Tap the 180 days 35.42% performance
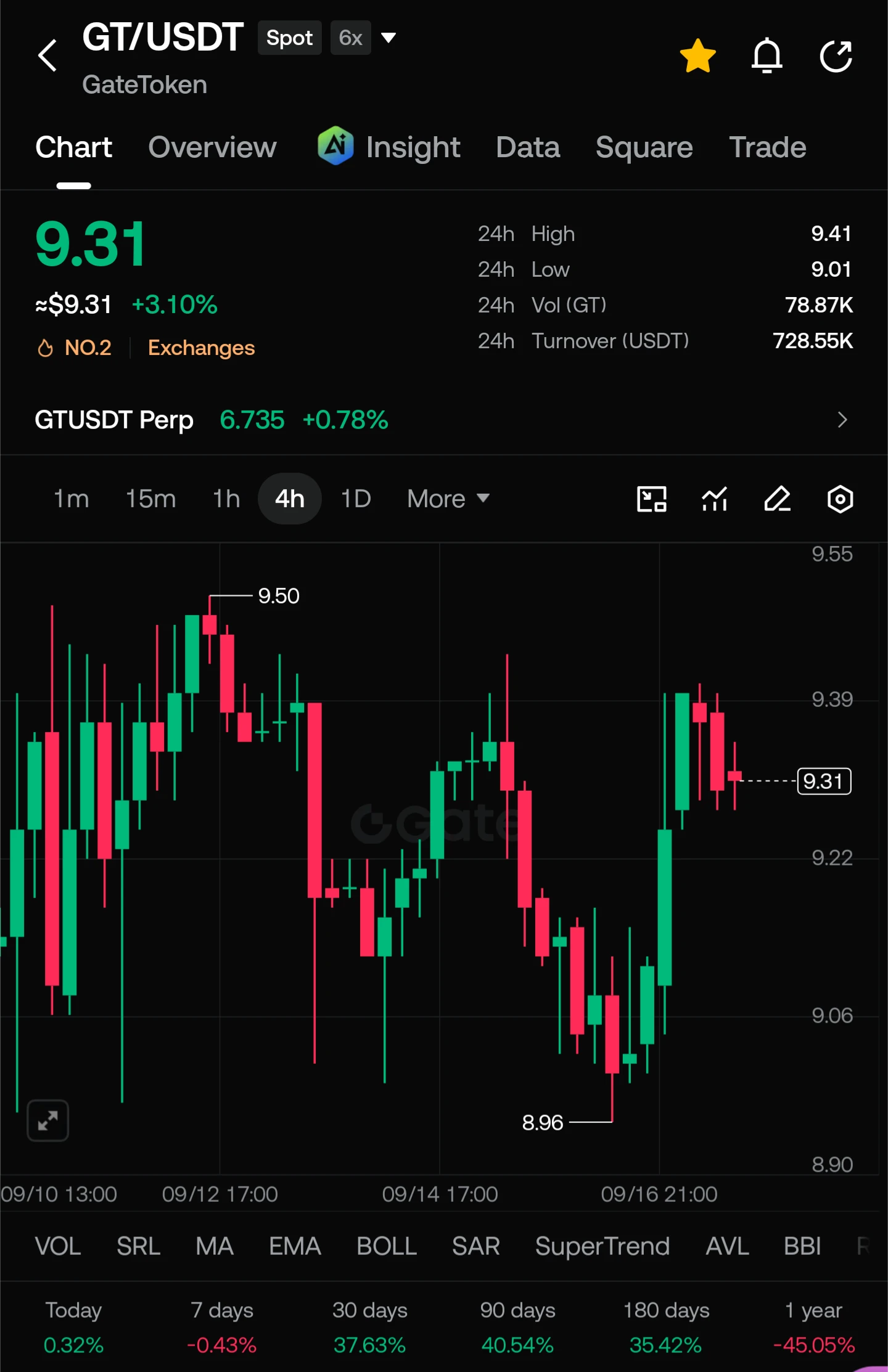Viewport: 888px width, 1372px height. pos(666,1327)
